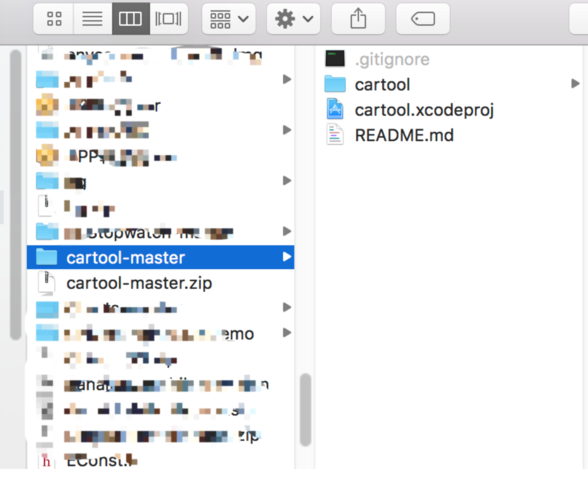The image size is (588, 500).
Task: Click the .gitignore terminal file icon
Action: click(x=335, y=59)
